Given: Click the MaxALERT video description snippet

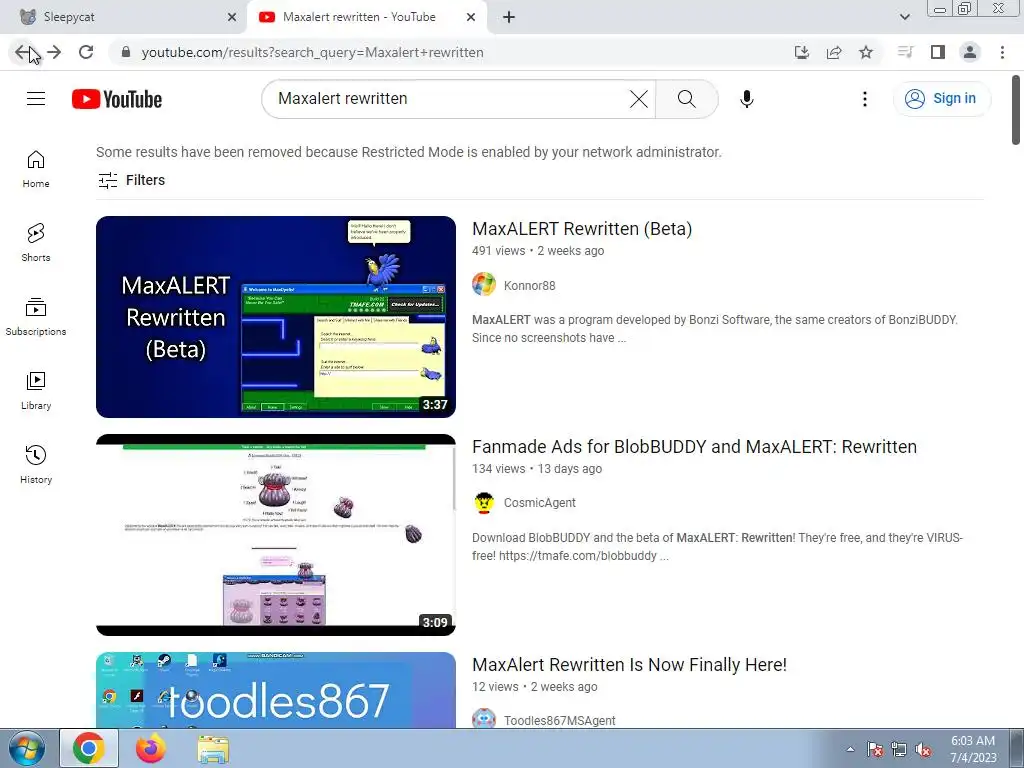Looking at the screenshot, I should click(714, 328).
